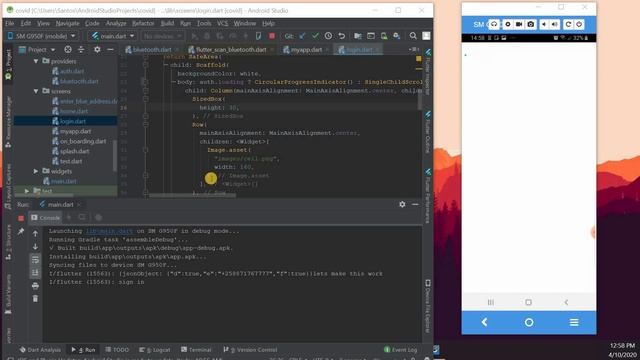640x360 pixels.
Task: Select the Console tab in Run panel
Action: pyautogui.click(x=45, y=218)
